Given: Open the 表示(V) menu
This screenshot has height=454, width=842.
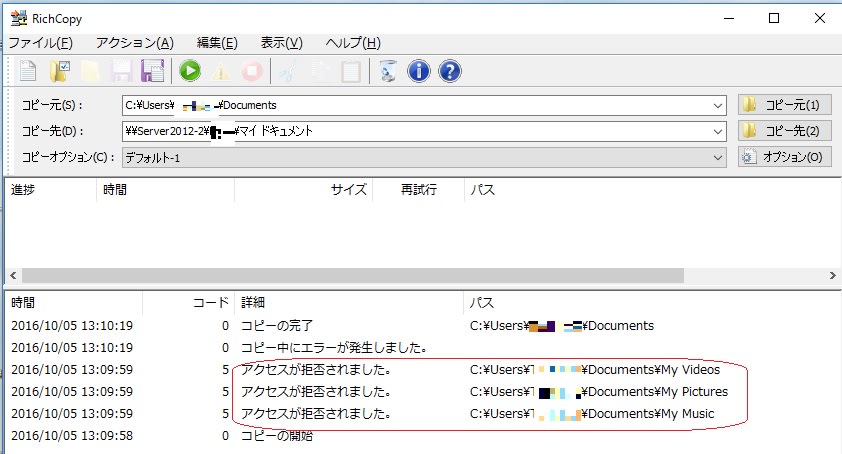Looking at the screenshot, I should click(281, 43).
